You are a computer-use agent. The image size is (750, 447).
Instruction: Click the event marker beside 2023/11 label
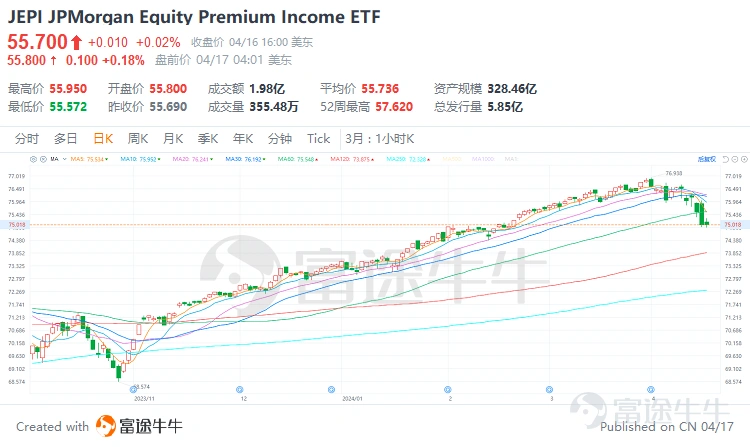click(x=134, y=390)
